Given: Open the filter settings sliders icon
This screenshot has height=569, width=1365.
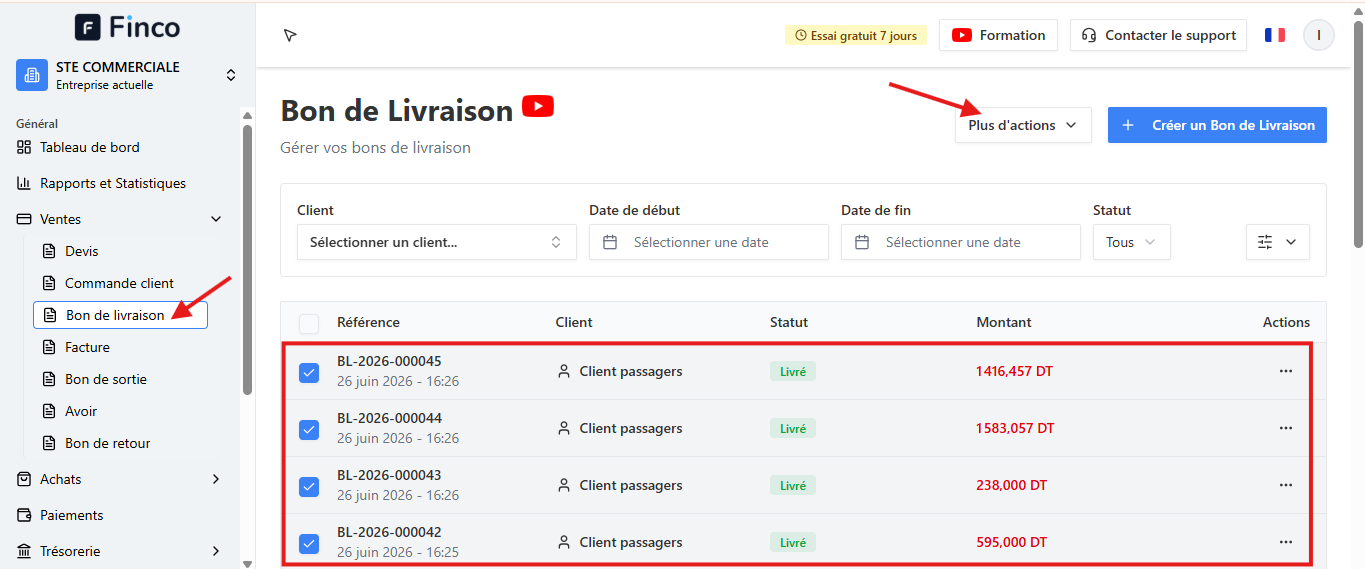Looking at the screenshot, I should [1277, 242].
